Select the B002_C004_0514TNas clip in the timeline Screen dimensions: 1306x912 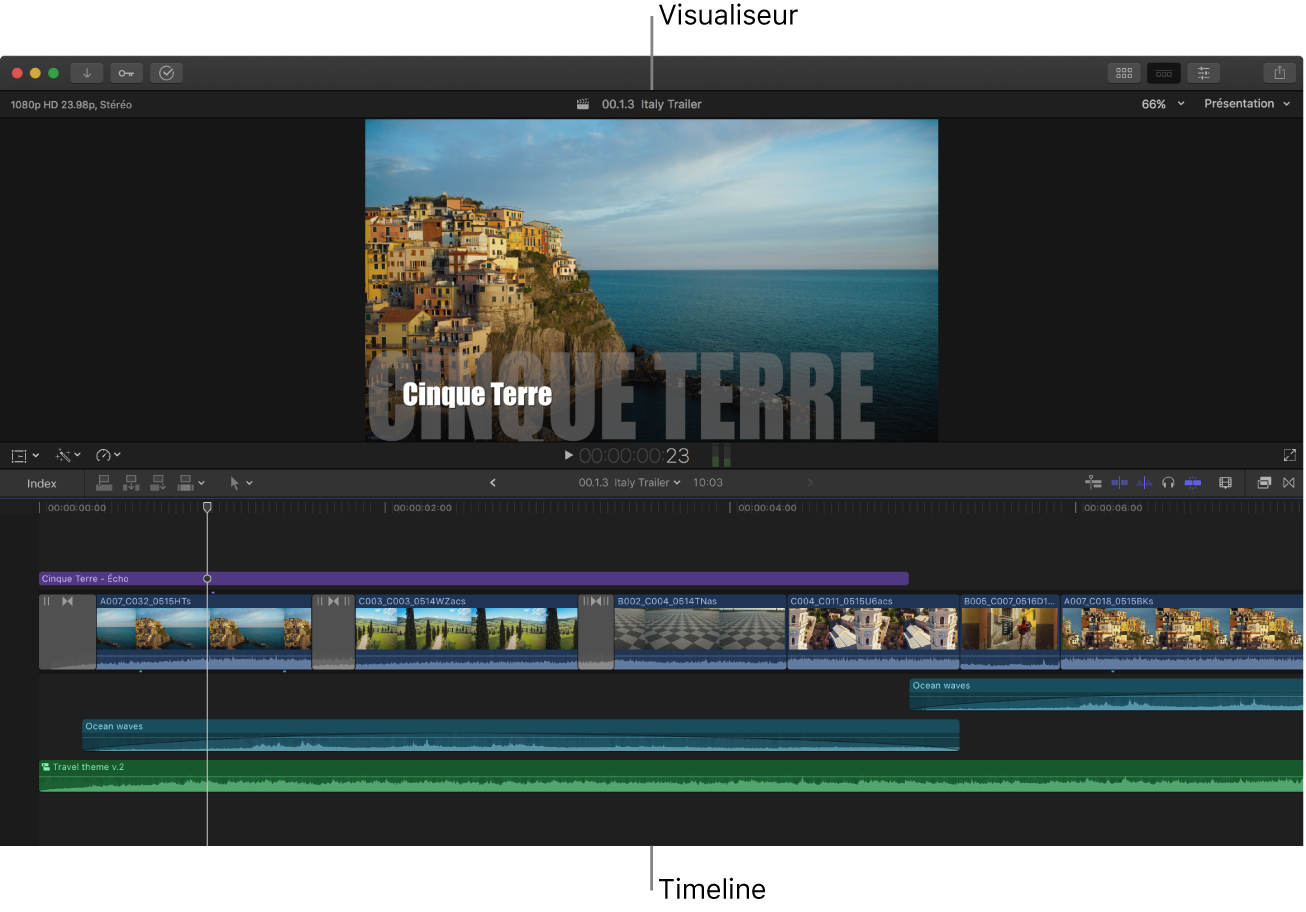click(700, 630)
